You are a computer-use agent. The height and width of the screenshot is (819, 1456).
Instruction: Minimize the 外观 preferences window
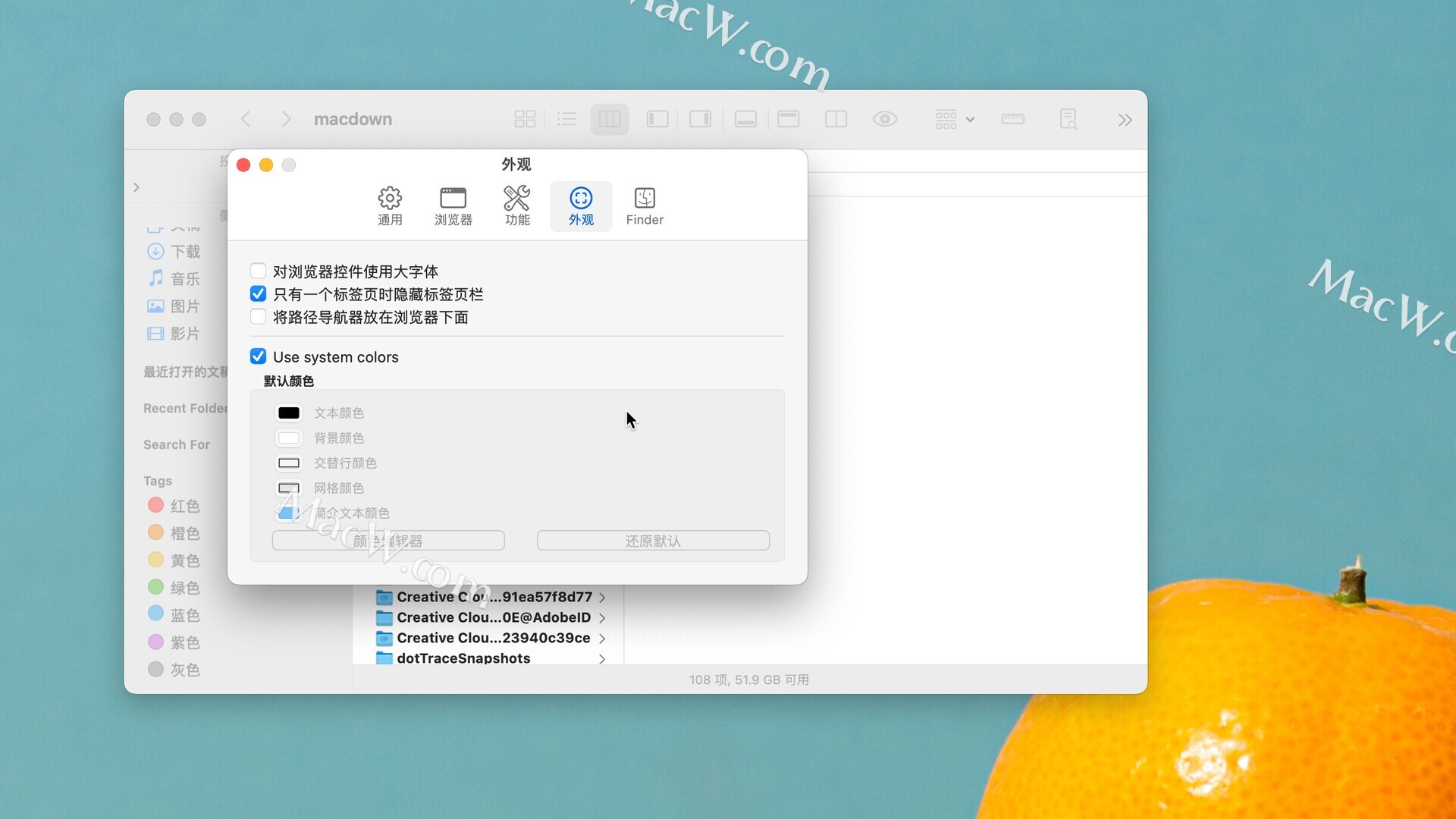coord(266,165)
